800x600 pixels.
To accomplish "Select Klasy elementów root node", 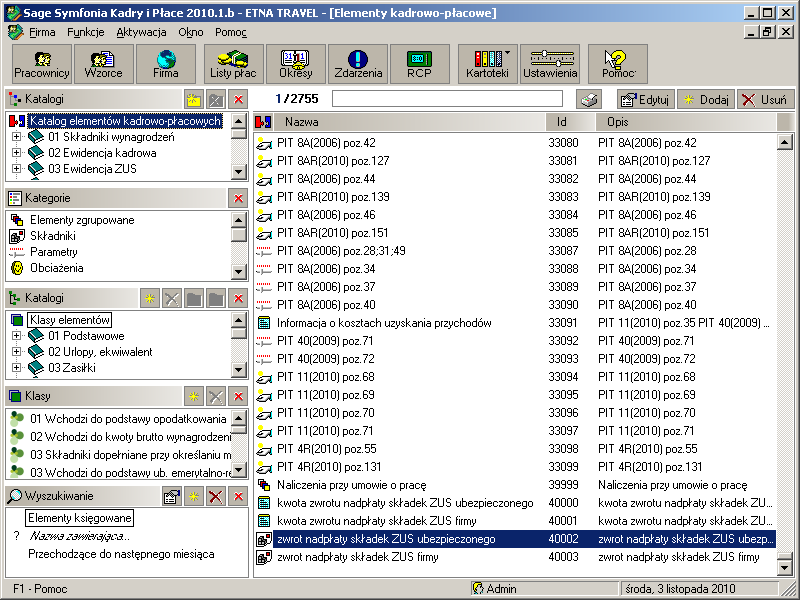I will tap(69, 320).
